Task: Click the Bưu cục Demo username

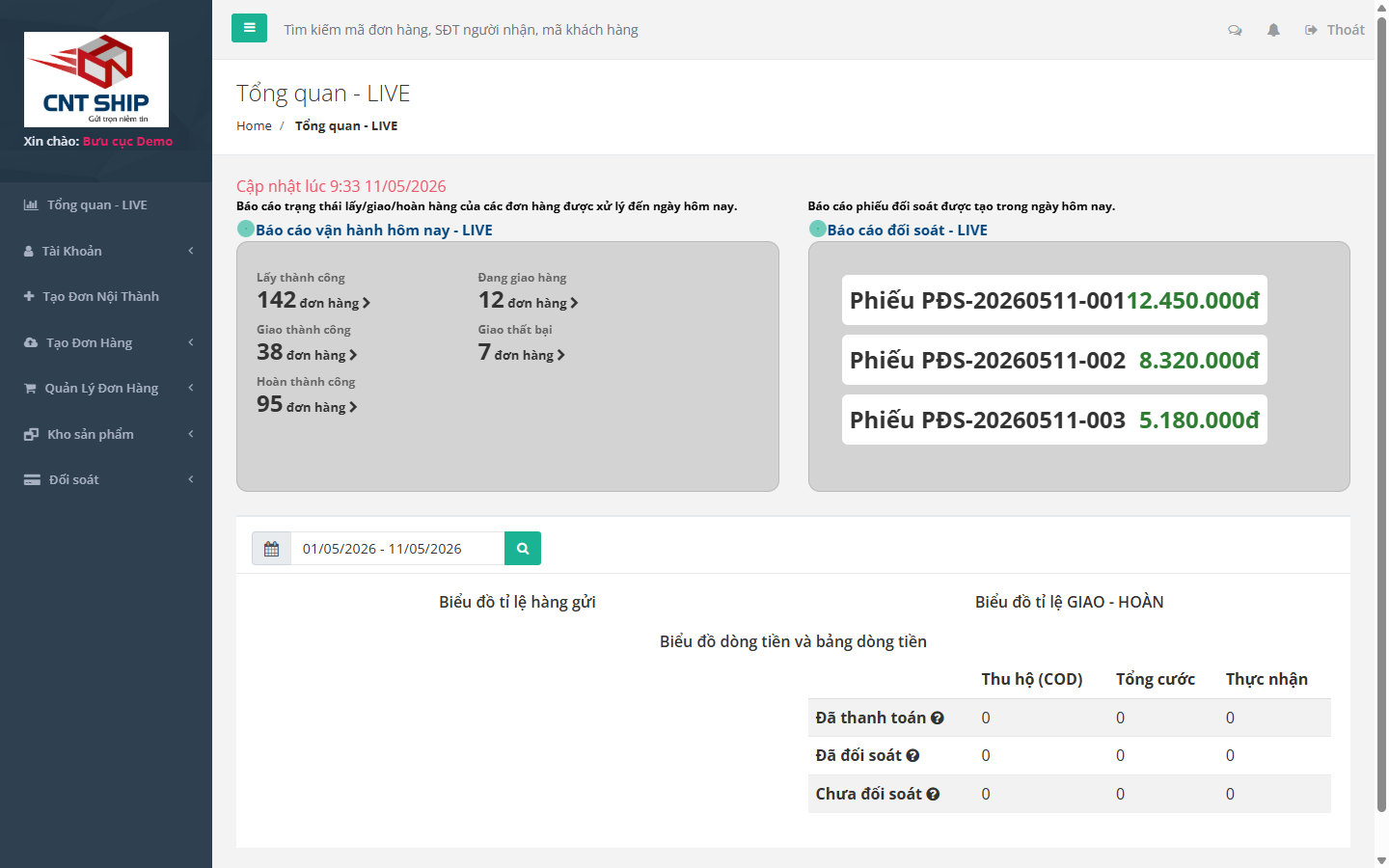Action: (127, 141)
